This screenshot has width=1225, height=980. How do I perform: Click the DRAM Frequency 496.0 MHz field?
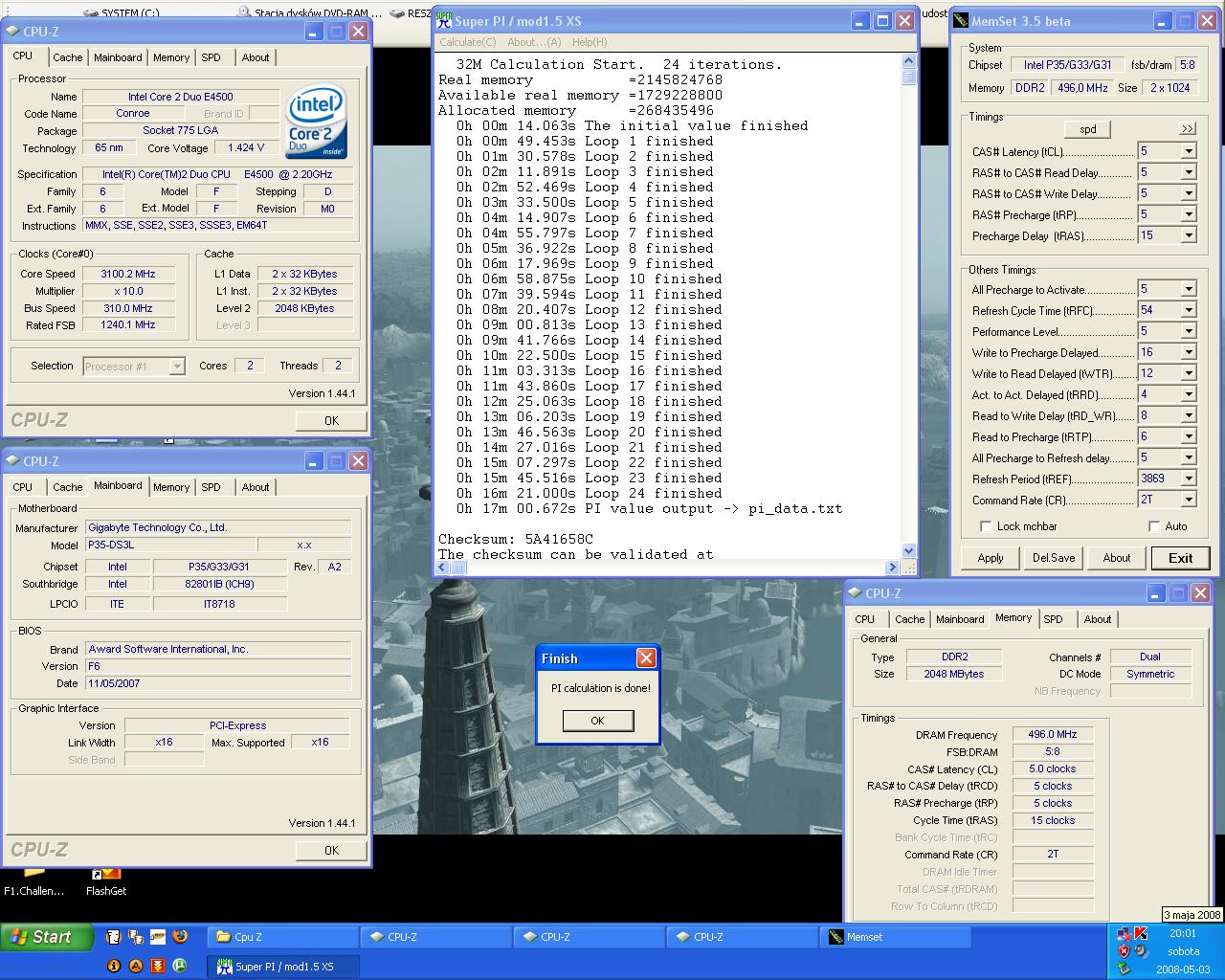click(x=1053, y=735)
